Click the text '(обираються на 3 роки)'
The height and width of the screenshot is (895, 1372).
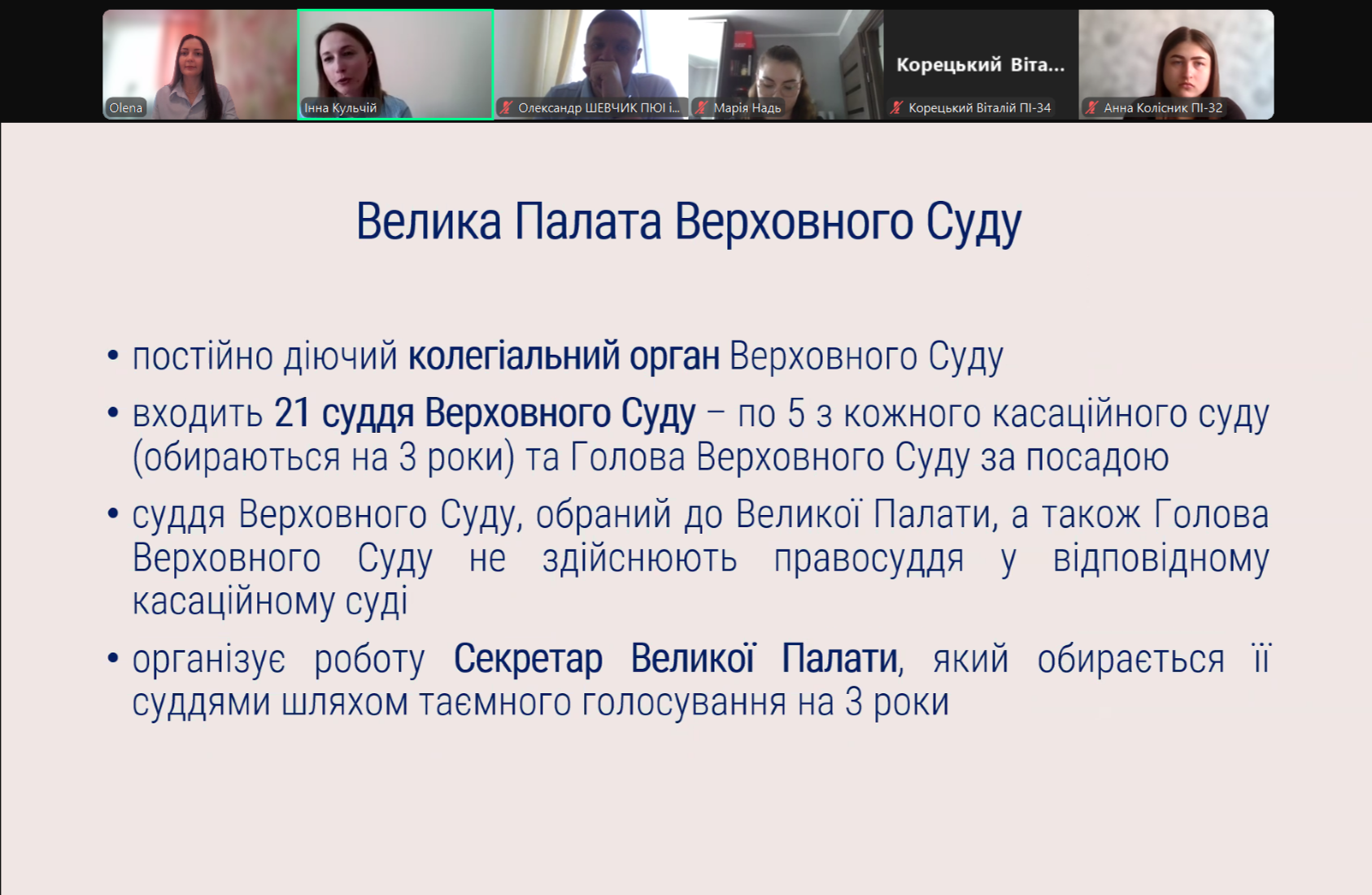click(324, 458)
